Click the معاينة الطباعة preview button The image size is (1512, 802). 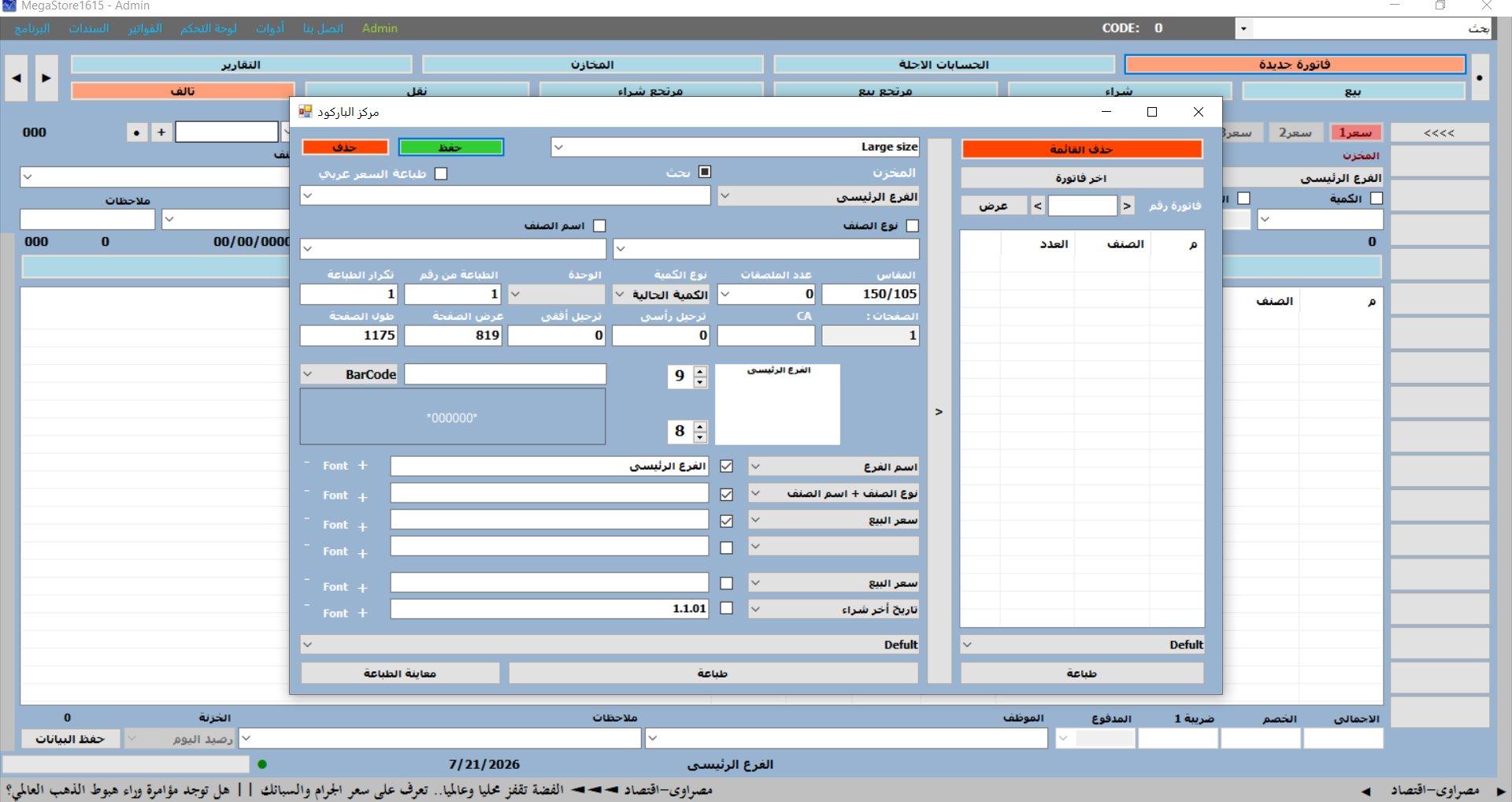click(400, 674)
